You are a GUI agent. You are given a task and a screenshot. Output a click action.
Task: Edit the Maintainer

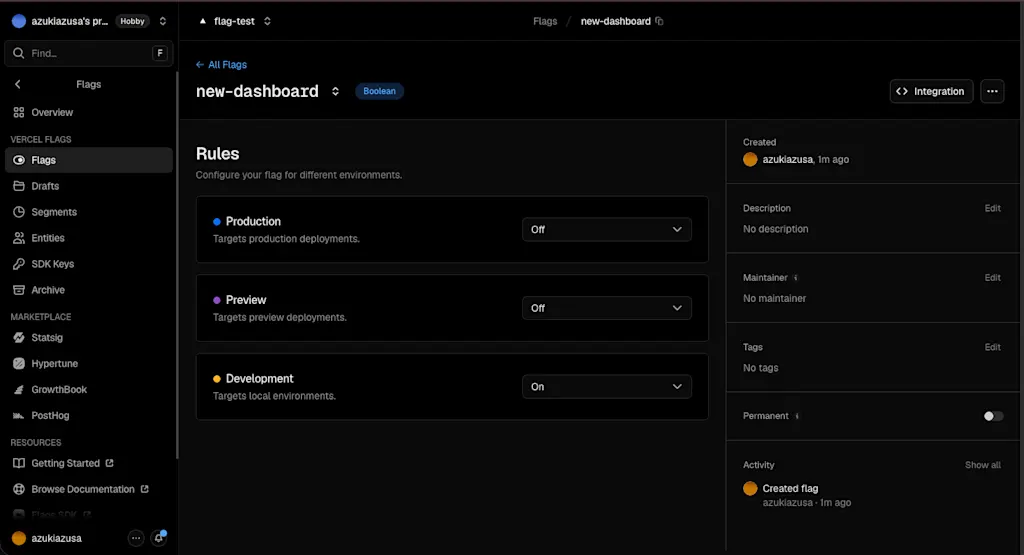click(993, 278)
